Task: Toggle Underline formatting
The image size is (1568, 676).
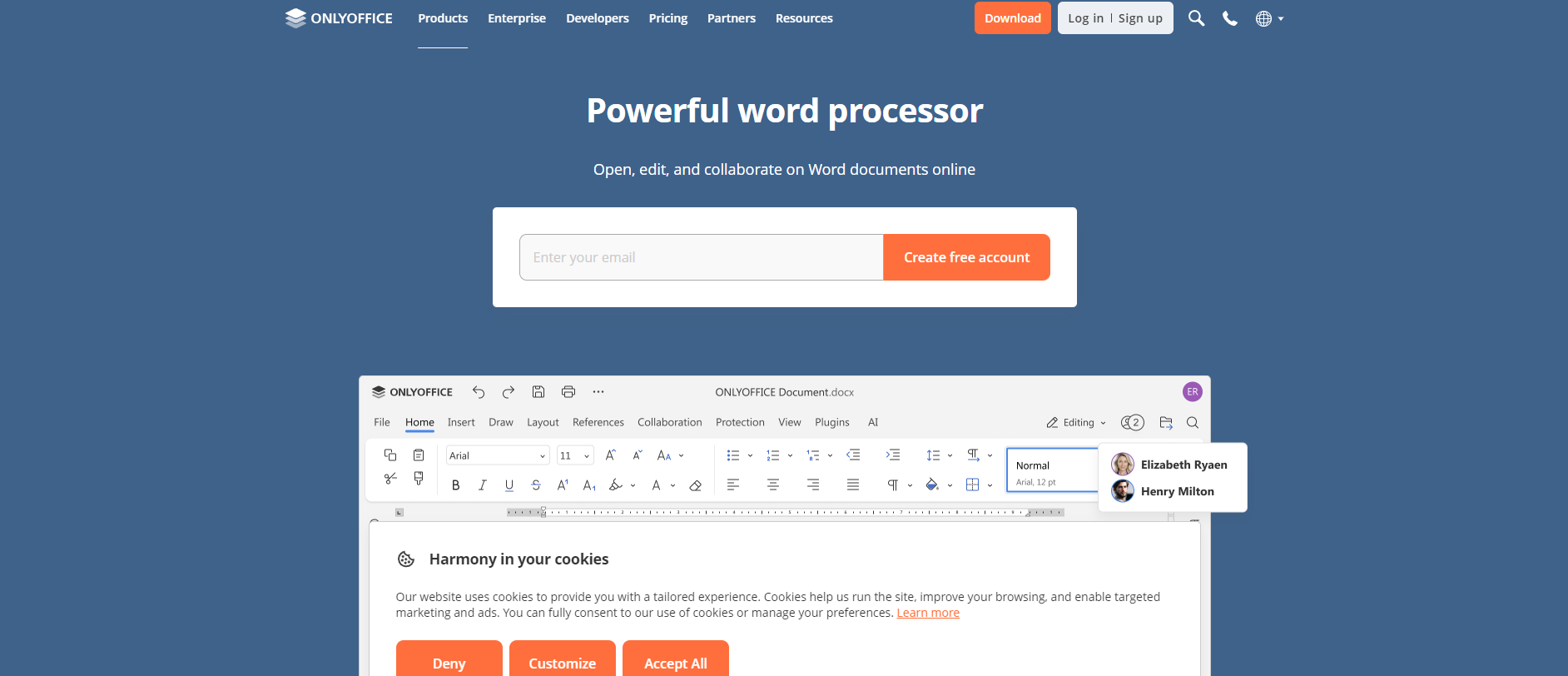Action: 509,485
